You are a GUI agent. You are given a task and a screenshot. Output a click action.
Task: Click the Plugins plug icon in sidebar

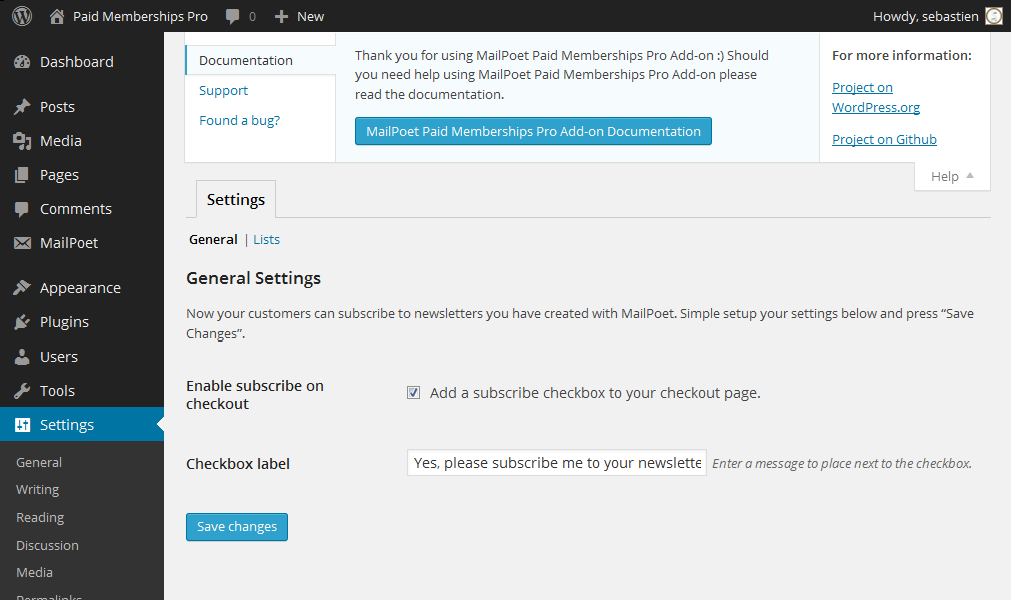tap(22, 322)
